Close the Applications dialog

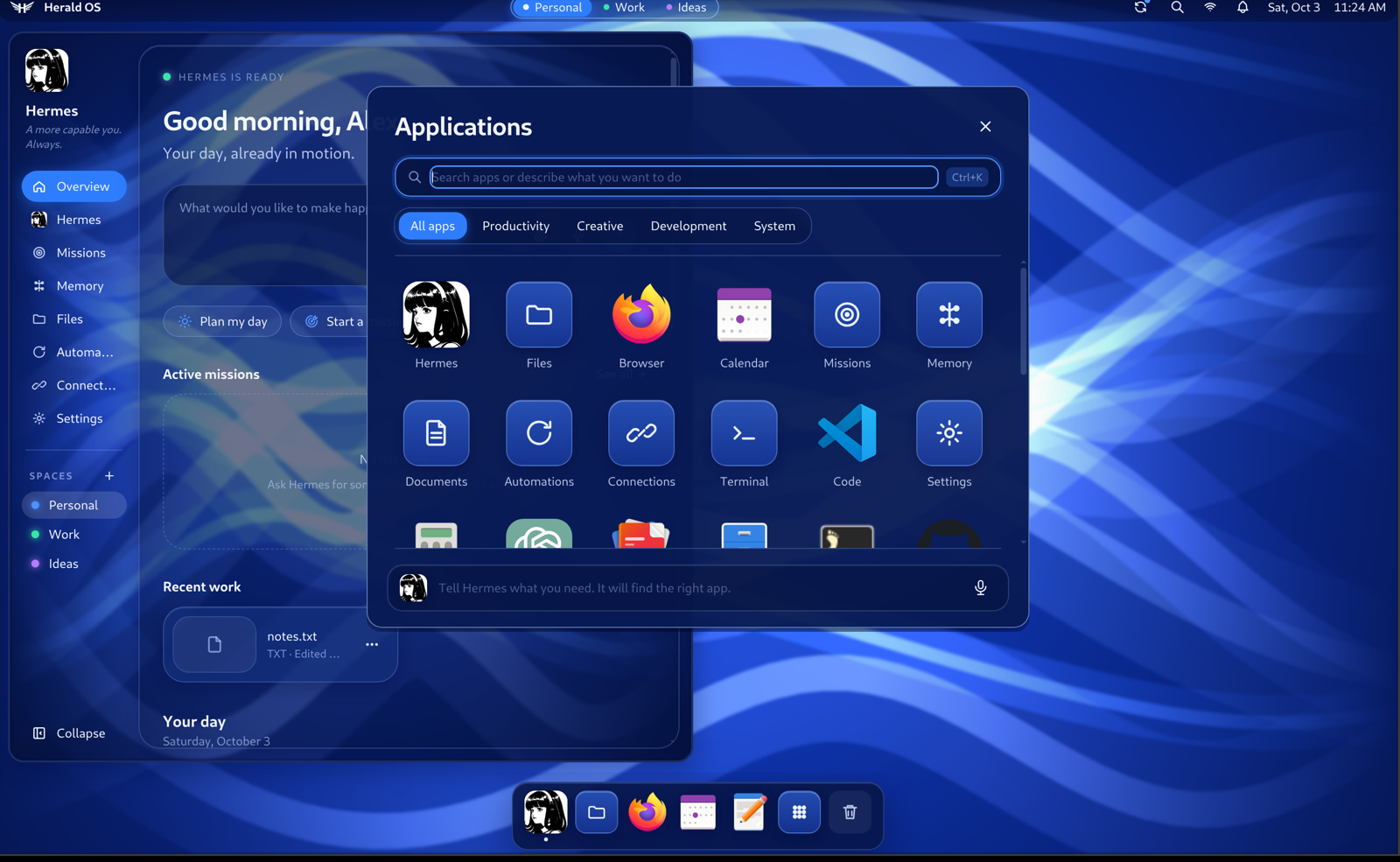coord(985,127)
